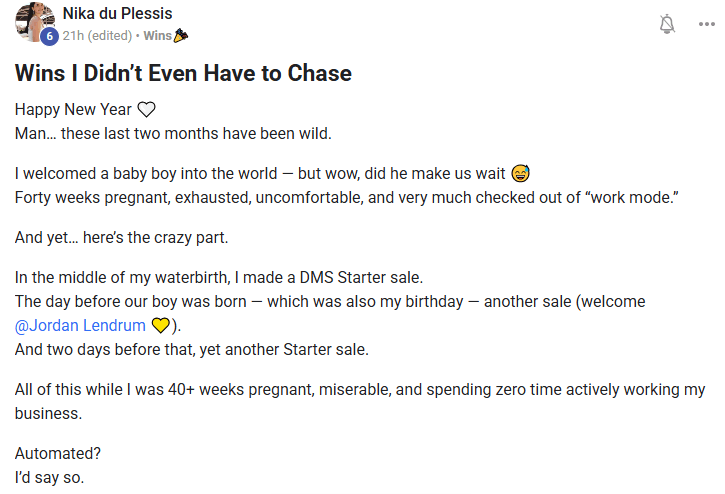The image size is (725, 494).
Task: Click the line starting 'Forty weeks pregnant, exhausted'
Action: (346, 196)
